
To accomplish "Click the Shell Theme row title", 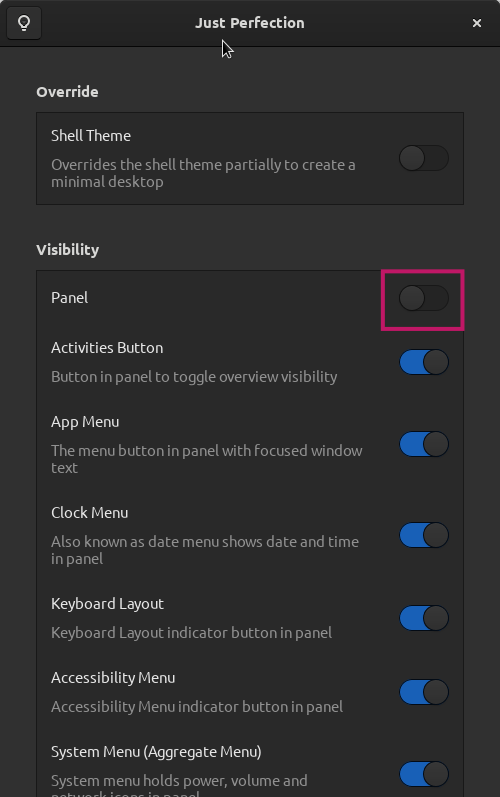I will pyautogui.click(x=91, y=136).
